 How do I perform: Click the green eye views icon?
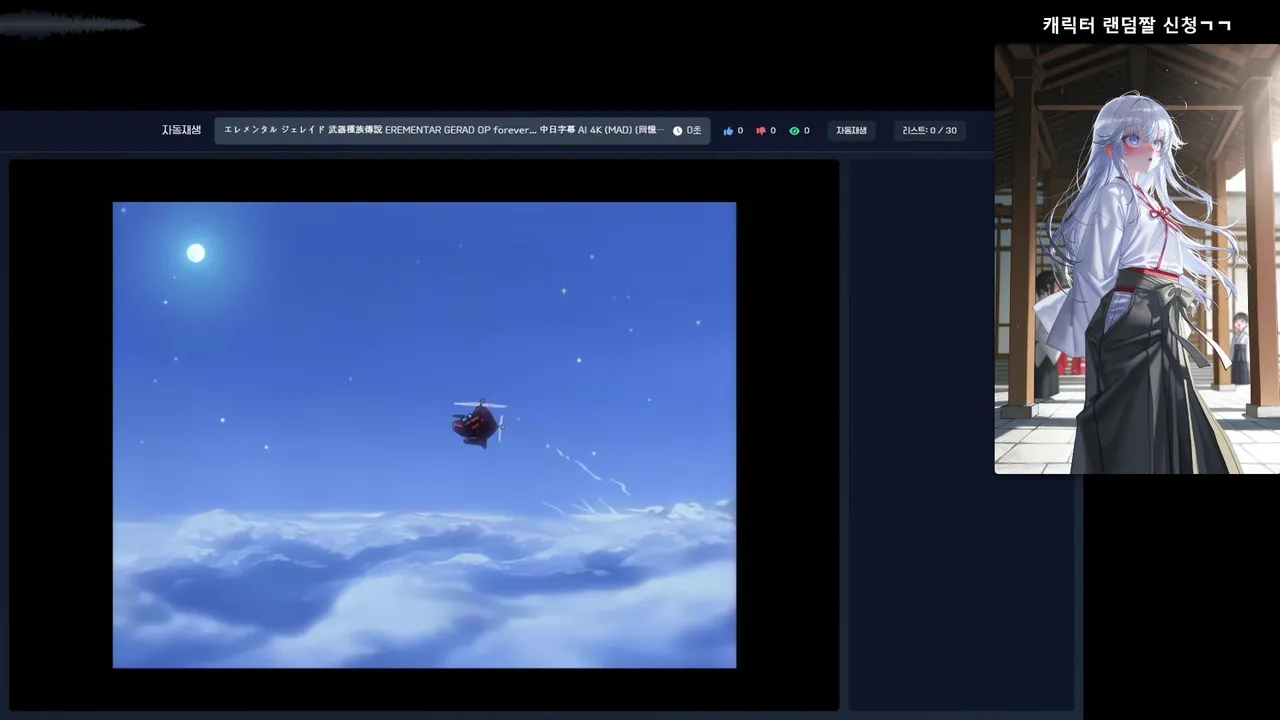click(794, 131)
